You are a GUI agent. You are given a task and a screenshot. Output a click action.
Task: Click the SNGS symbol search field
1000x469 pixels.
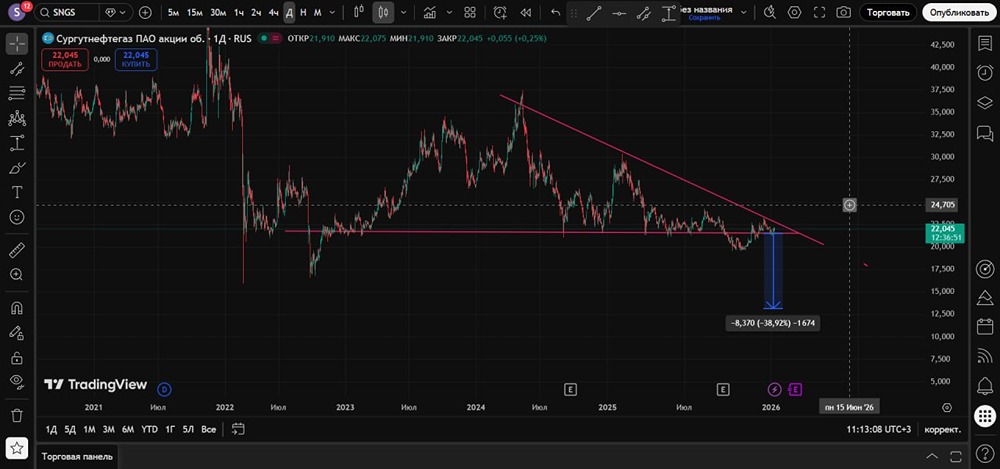[x=67, y=12]
